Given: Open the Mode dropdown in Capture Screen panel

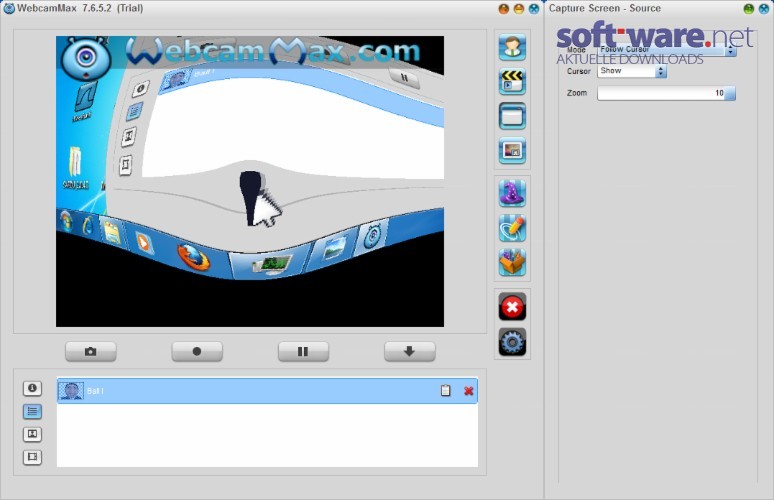Looking at the screenshot, I should point(667,50).
